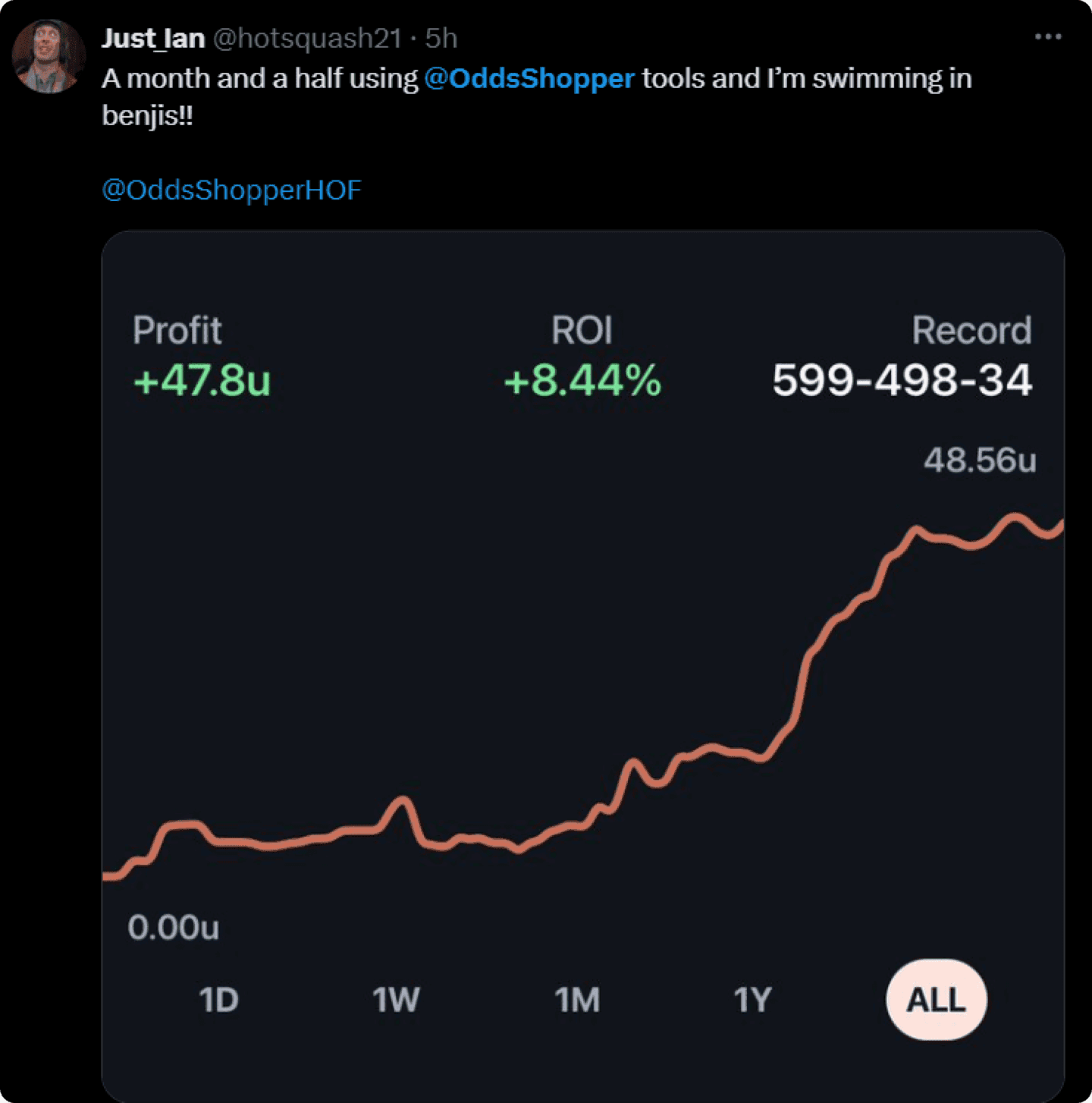Image resolution: width=1092 pixels, height=1103 pixels.
Task: Click the Profit heading label
Action: pyautogui.click(x=177, y=330)
